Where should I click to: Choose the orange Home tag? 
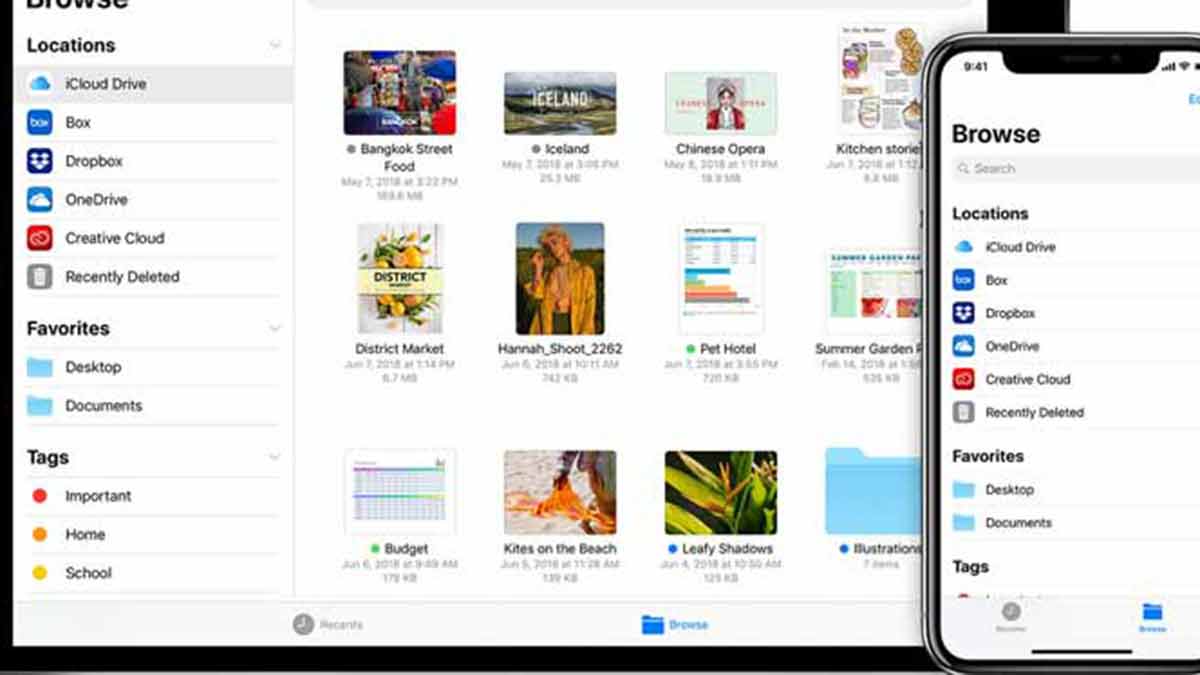tap(84, 534)
